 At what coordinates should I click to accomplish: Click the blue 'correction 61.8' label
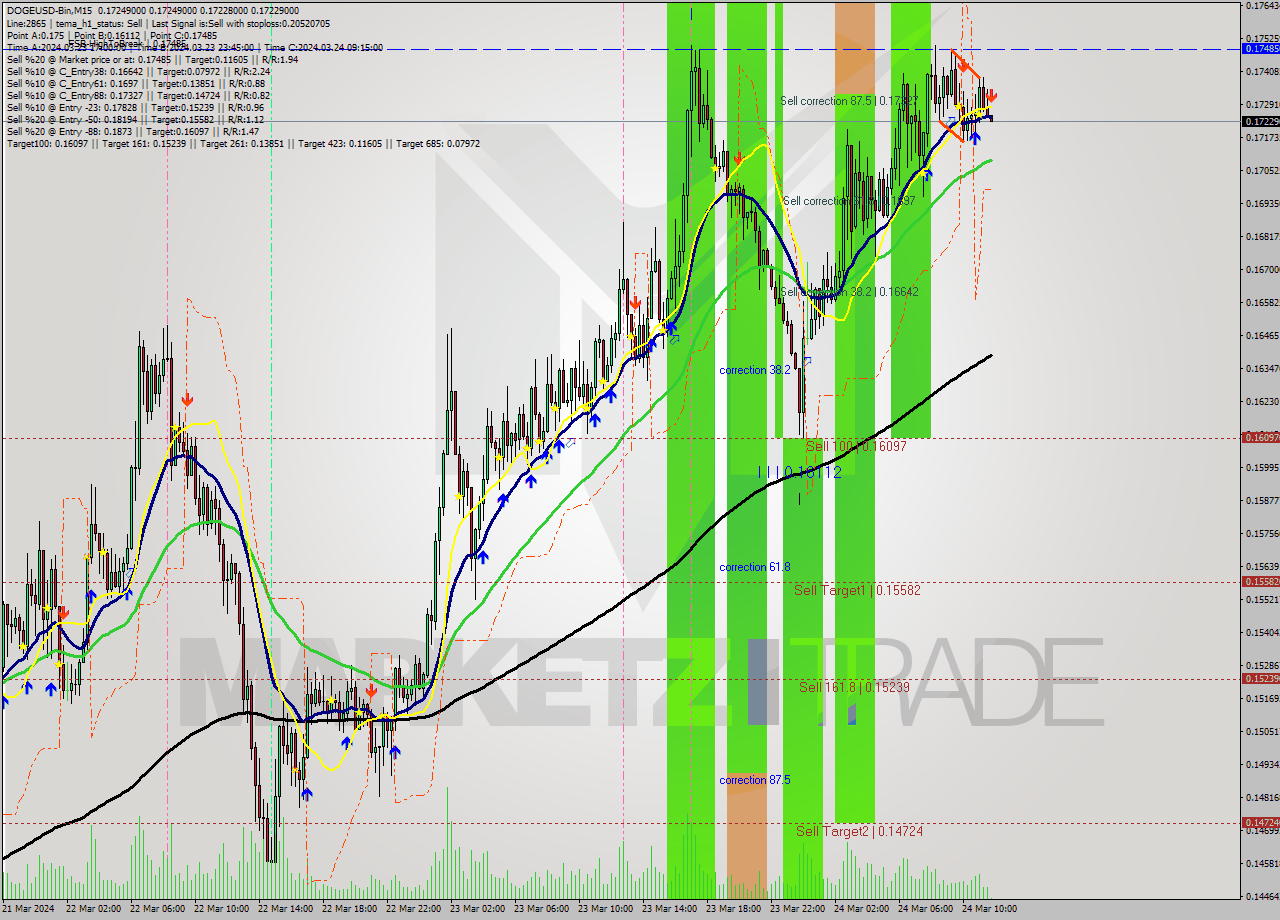coord(755,567)
